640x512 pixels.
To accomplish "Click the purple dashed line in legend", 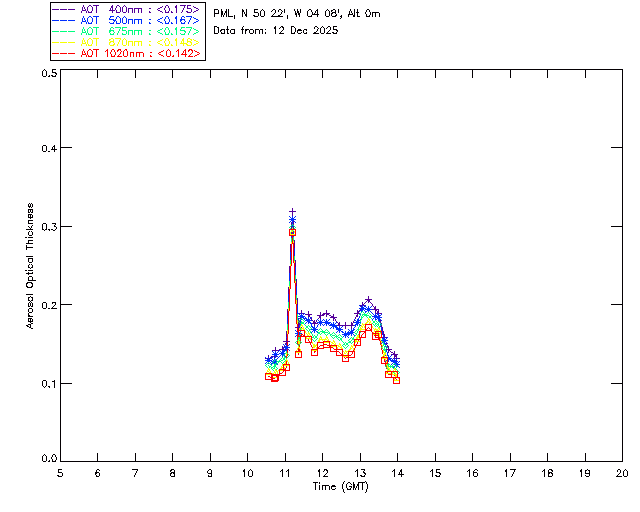I will [64, 9].
